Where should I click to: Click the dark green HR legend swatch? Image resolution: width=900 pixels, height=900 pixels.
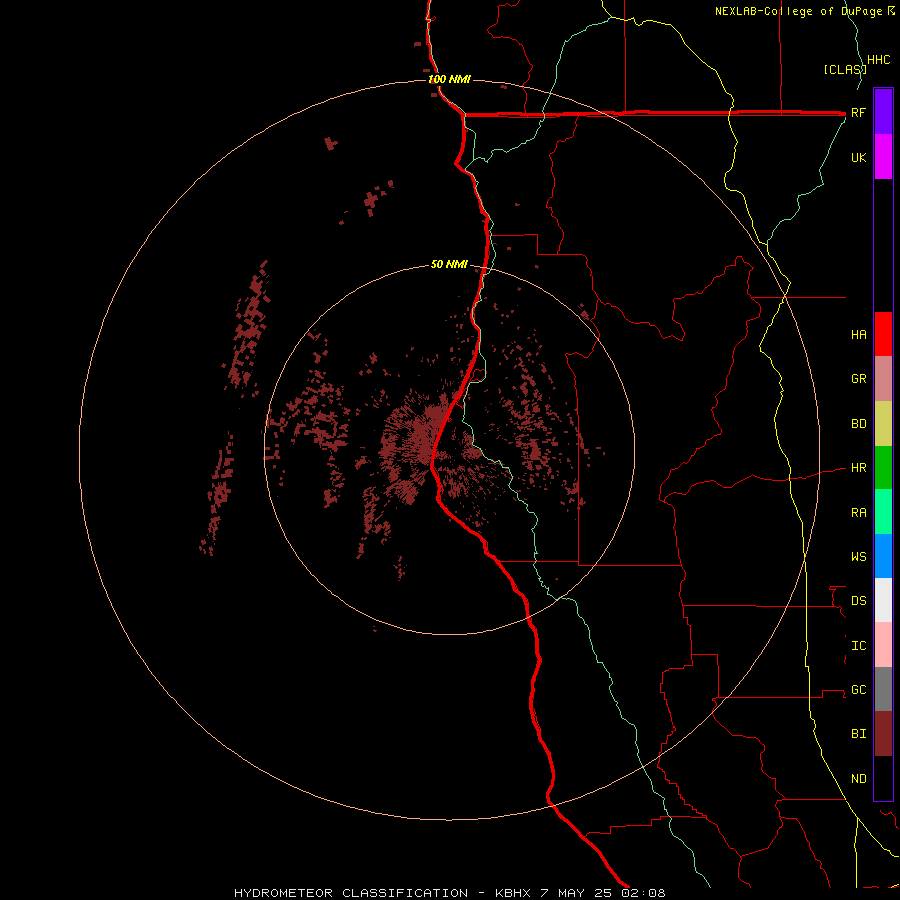(883, 468)
